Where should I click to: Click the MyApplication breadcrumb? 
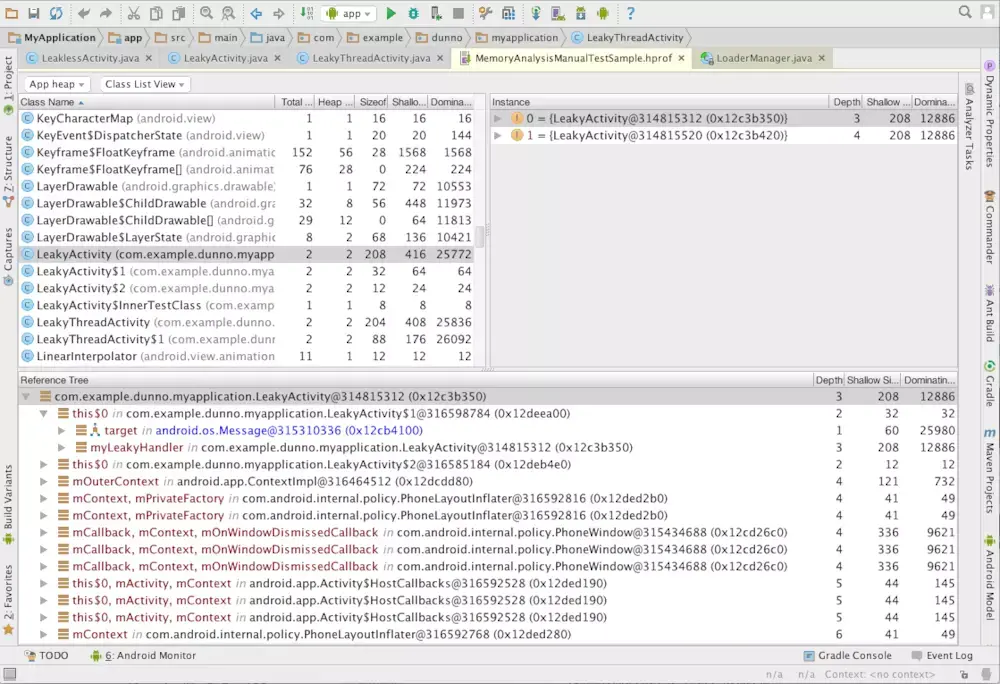pos(52,38)
